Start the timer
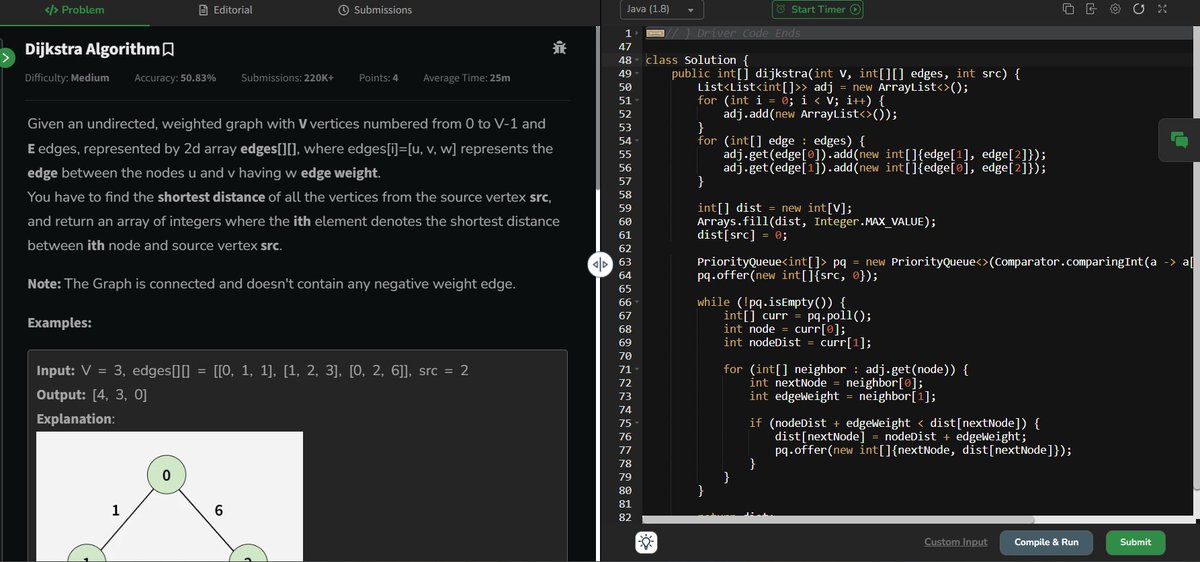Image resolution: width=1200 pixels, height=562 pixels. (818, 9)
